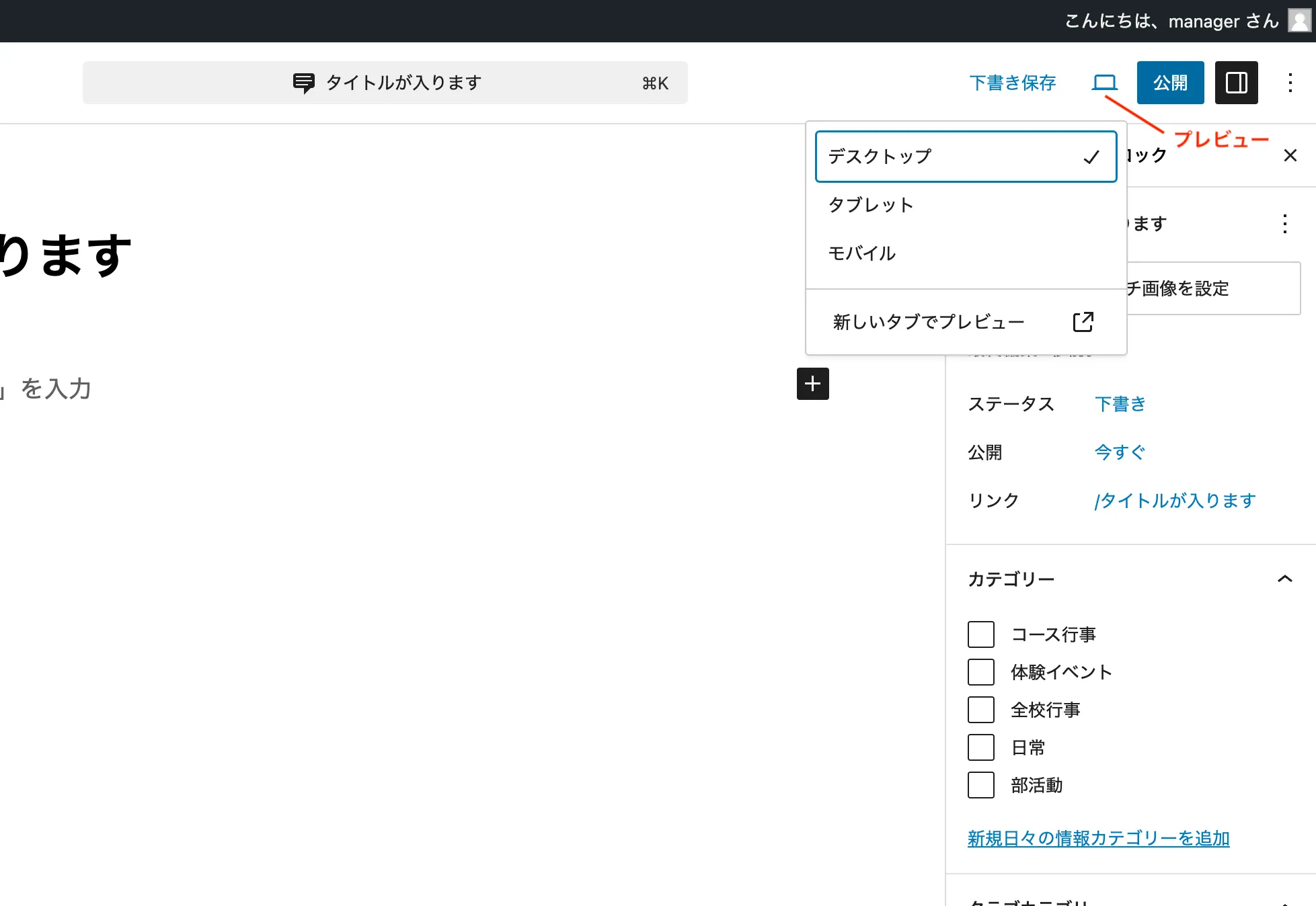Open the command palette title bar タイトルが入ります
This screenshot has height=906, width=1316.
click(385, 83)
